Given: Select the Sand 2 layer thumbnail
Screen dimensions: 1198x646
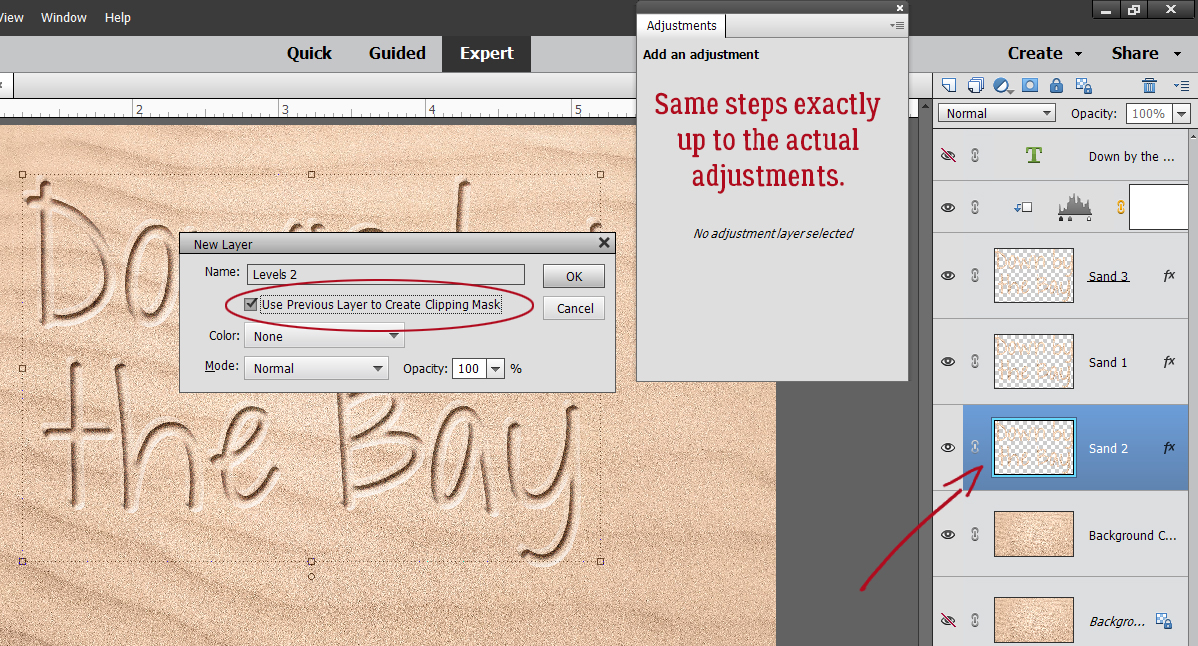Looking at the screenshot, I should coord(1034,448).
